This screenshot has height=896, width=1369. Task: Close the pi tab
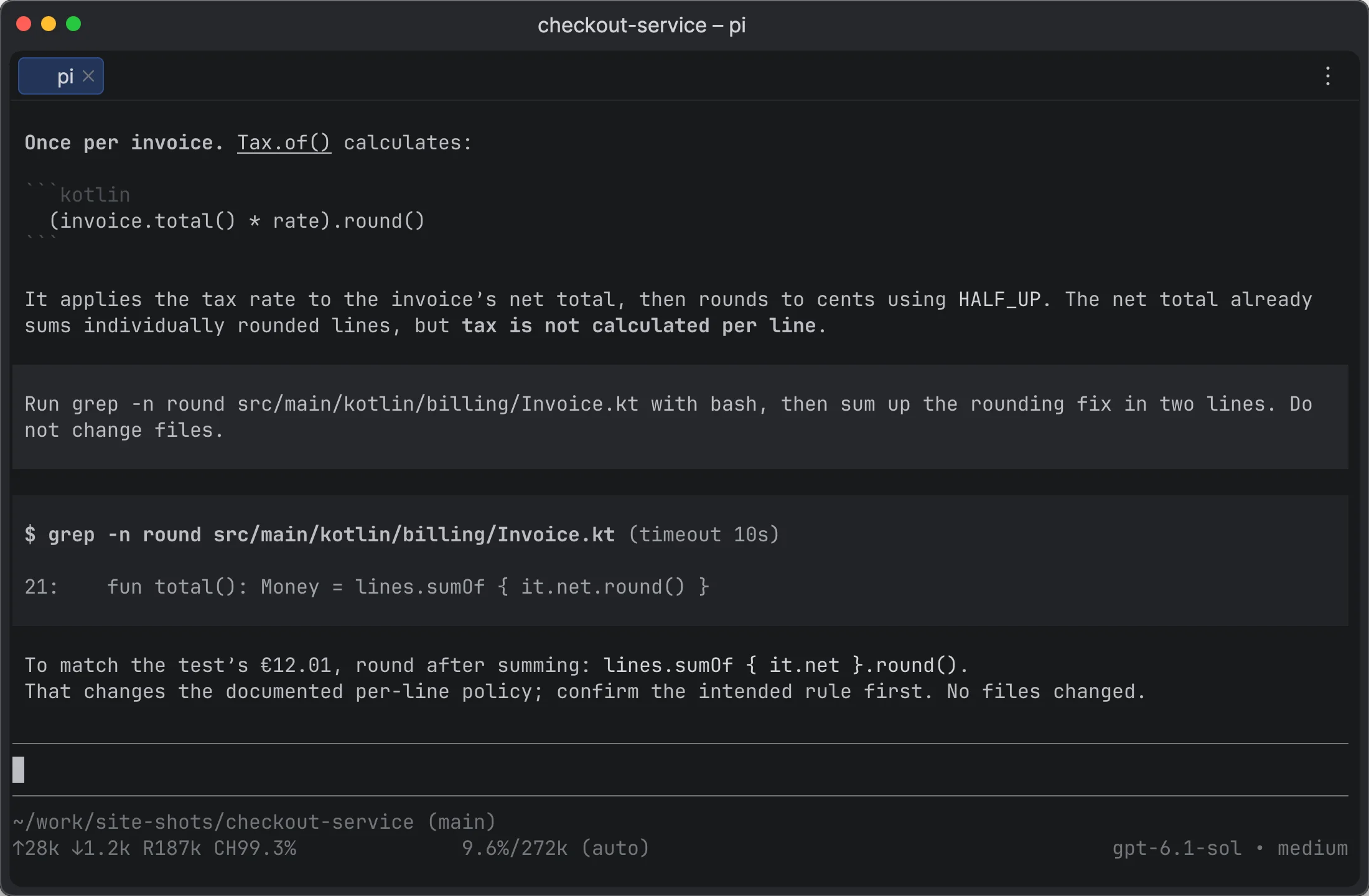pyautogui.click(x=88, y=76)
